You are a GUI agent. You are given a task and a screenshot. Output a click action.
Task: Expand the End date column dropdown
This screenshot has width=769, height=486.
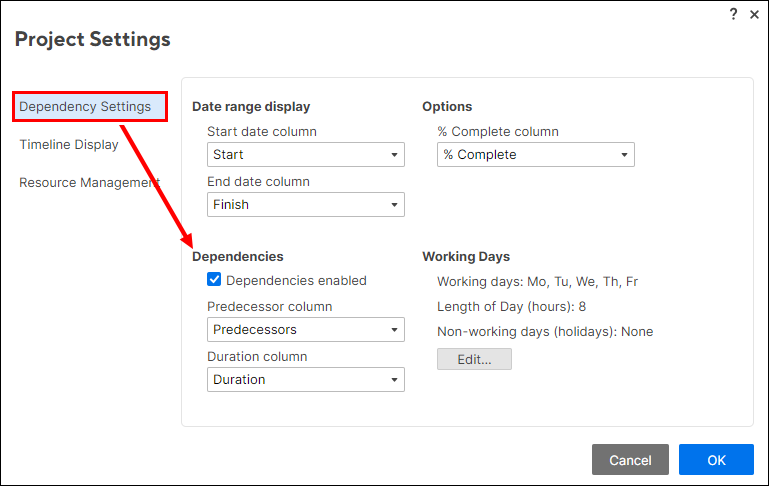pyautogui.click(x=305, y=205)
